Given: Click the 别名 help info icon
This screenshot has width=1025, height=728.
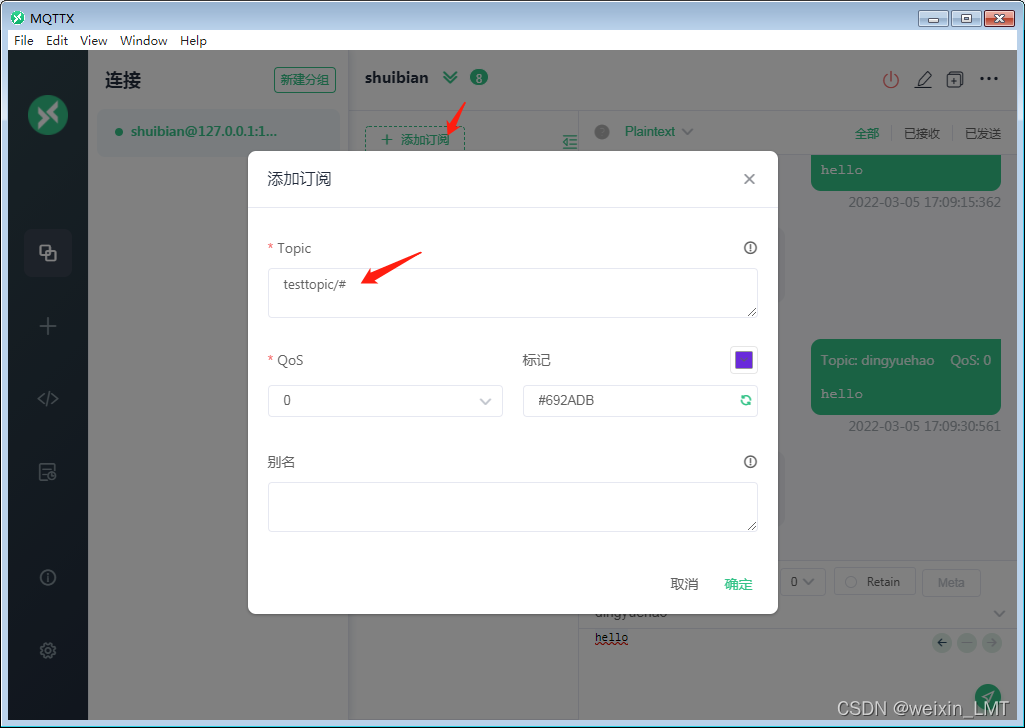Looking at the screenshot, I should point(750,462).
